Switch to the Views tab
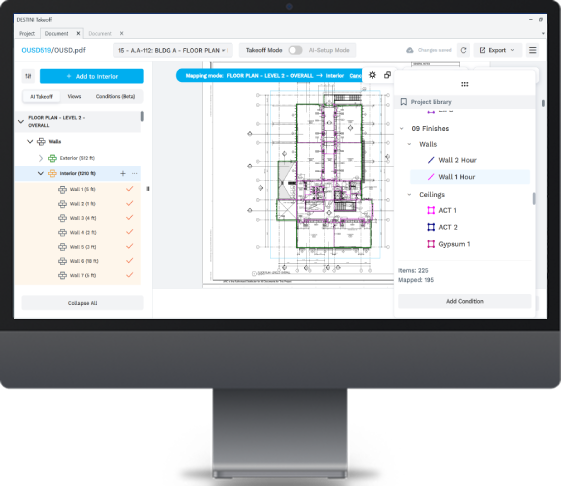 [74, 97]
